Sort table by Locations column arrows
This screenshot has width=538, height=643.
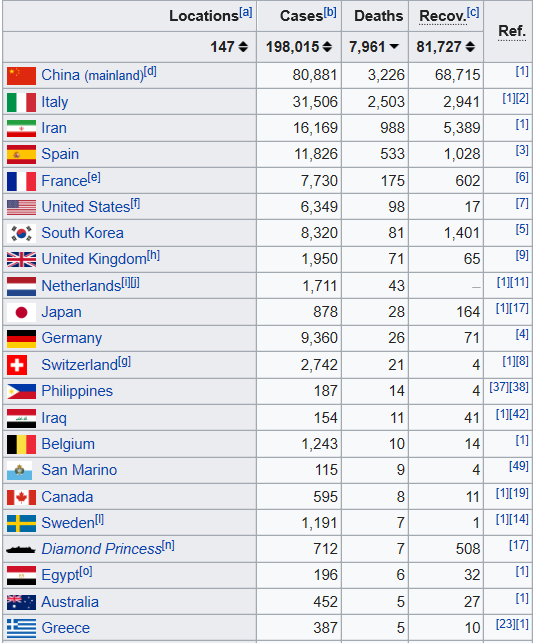click(243, 47)
